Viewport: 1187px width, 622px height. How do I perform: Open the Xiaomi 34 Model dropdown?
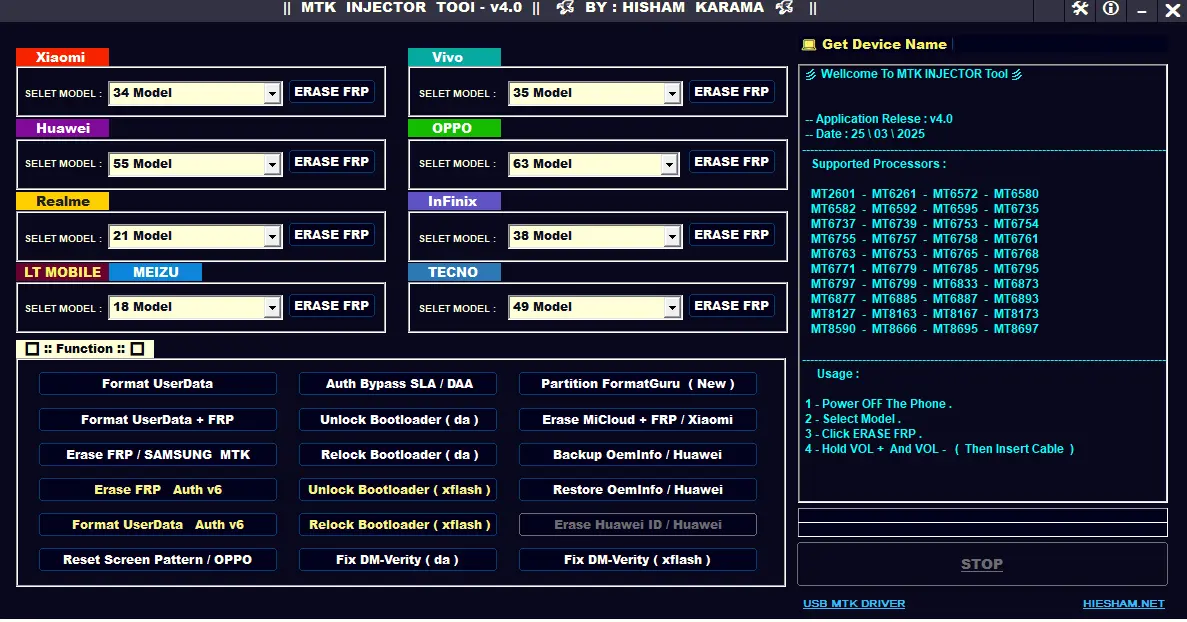272,92
